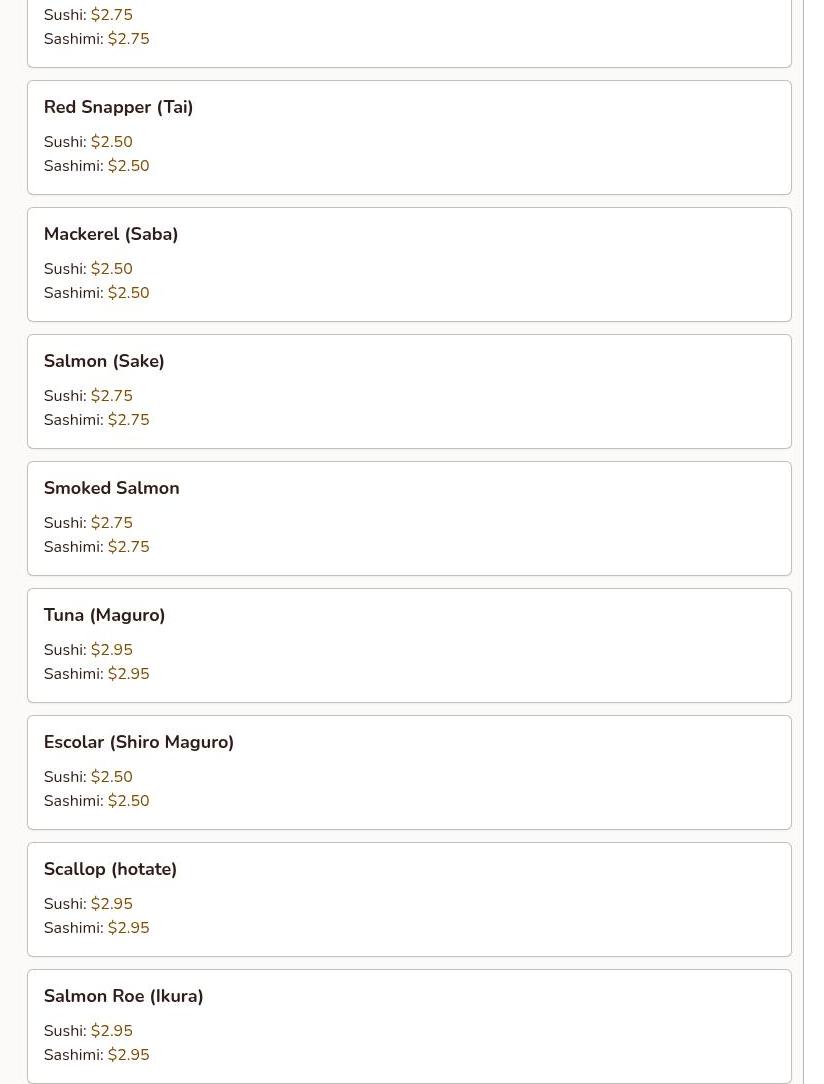
Task: Click the Escolar (Shiro Maguro) title
Action: [x=138, y=742]
